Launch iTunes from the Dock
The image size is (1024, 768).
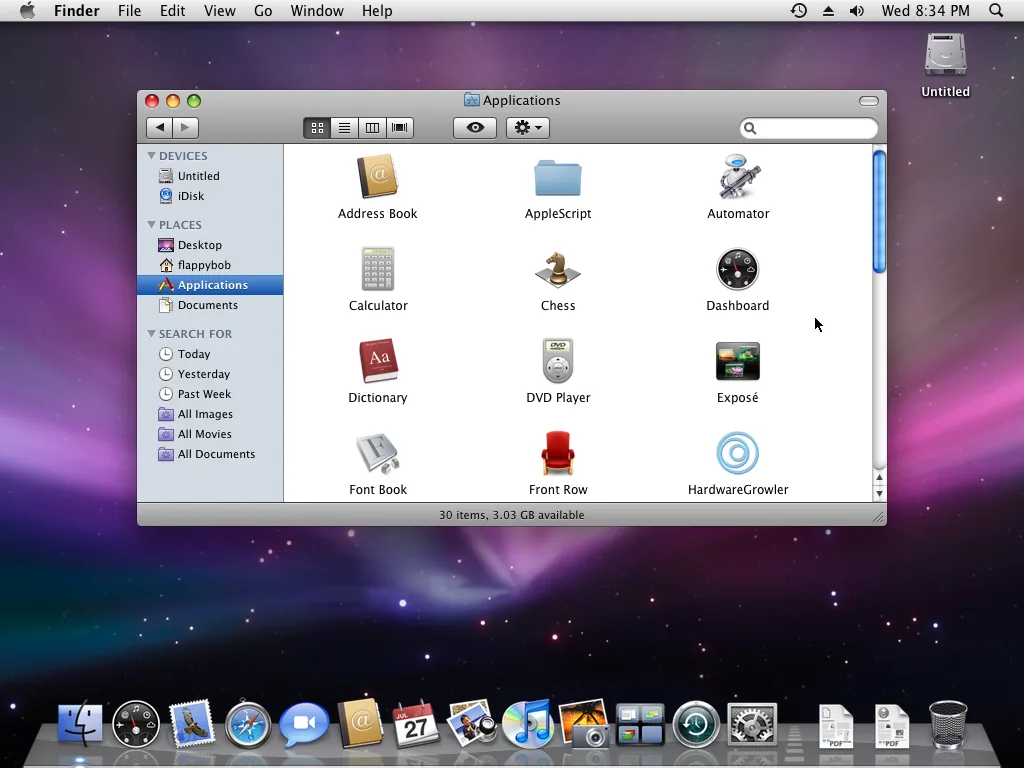528,724
